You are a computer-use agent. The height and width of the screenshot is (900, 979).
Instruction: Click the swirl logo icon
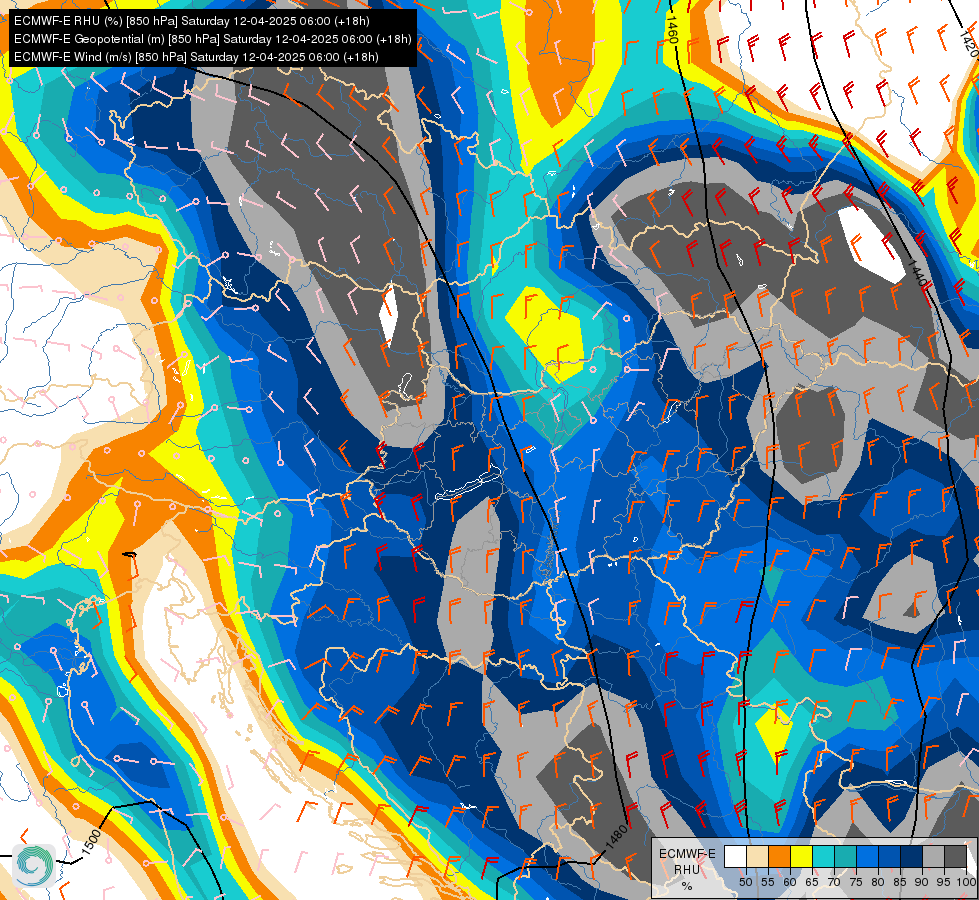(34, 865)
